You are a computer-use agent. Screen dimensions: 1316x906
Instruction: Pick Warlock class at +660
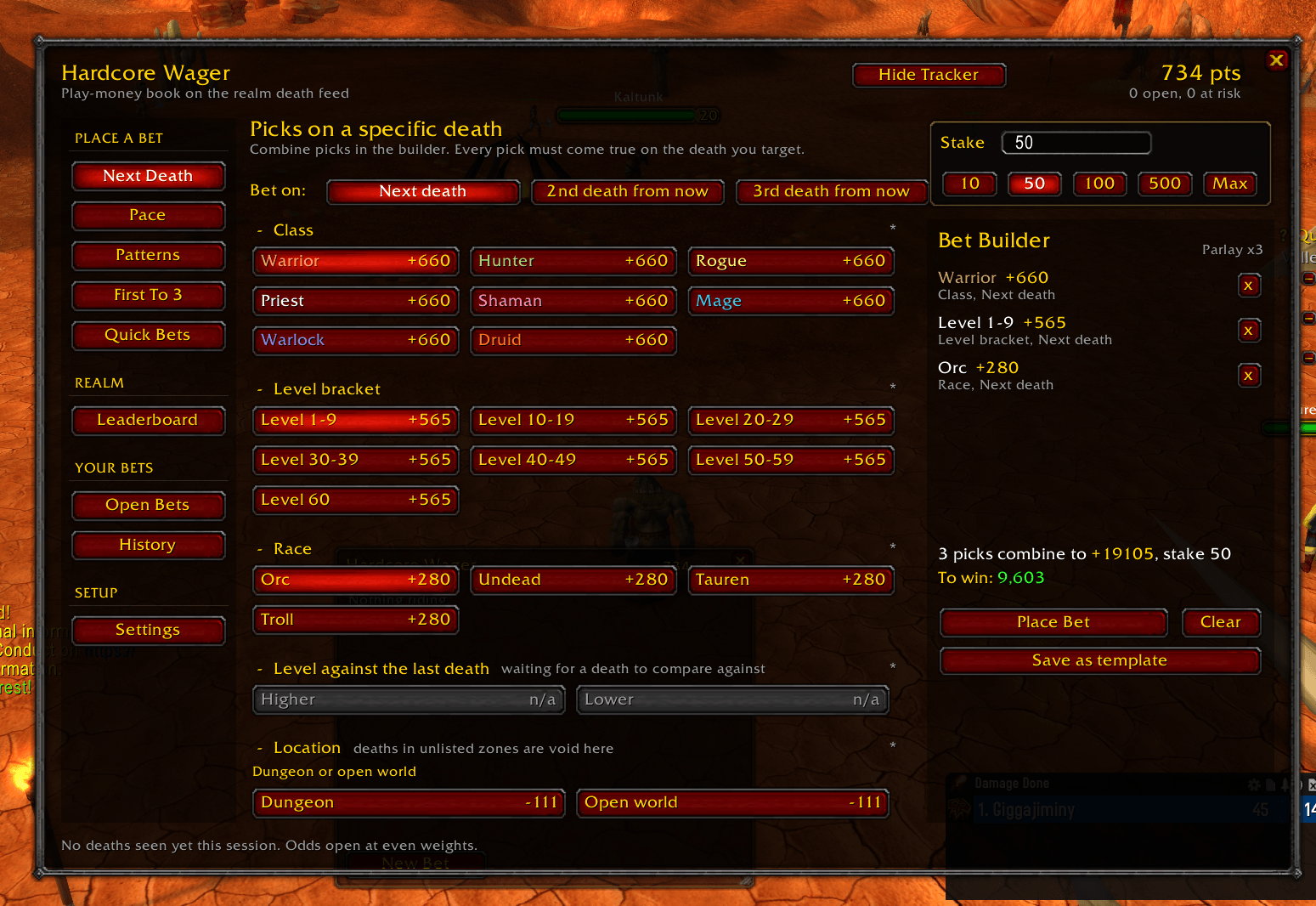point(356,341)
